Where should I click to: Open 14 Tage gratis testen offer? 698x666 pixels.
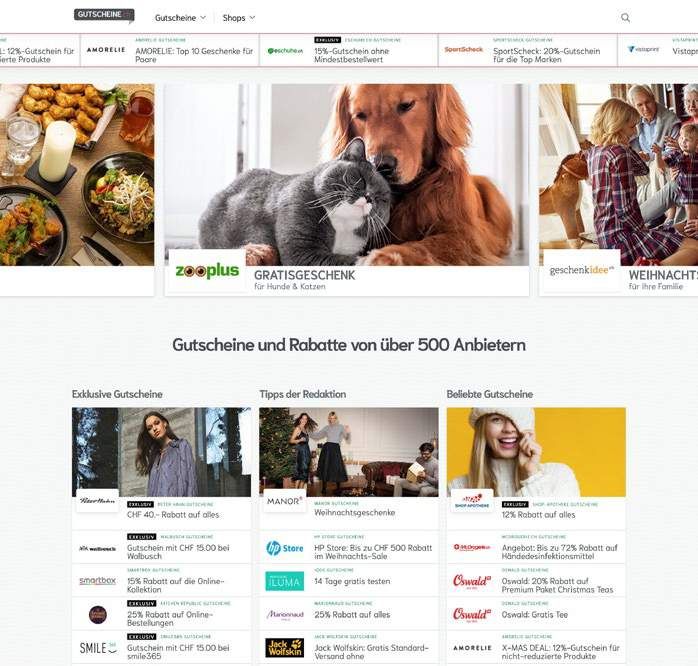pyautogui.click(x=352, y=581)
